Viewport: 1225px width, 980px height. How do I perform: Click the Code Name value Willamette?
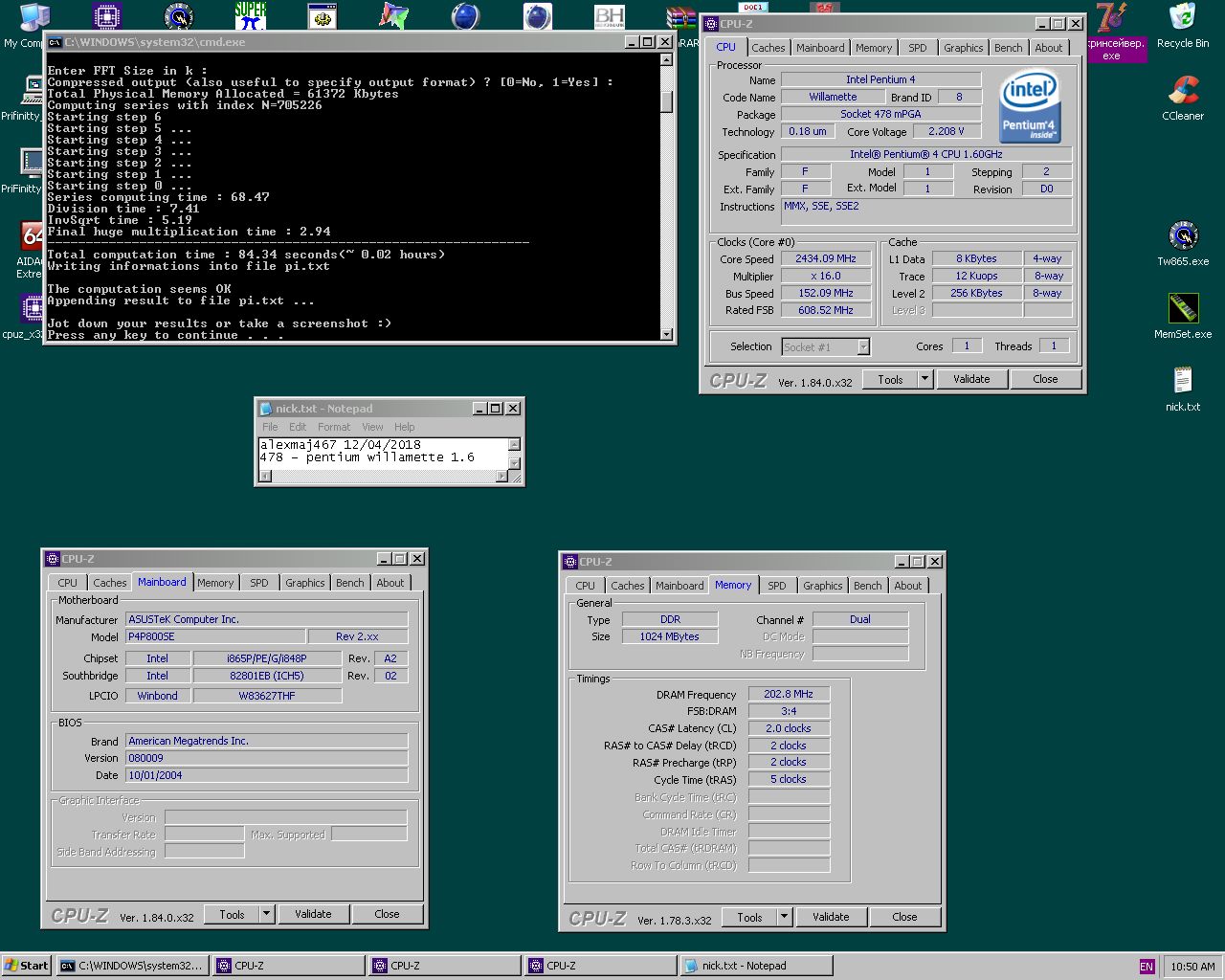click(x=833, y=97)
